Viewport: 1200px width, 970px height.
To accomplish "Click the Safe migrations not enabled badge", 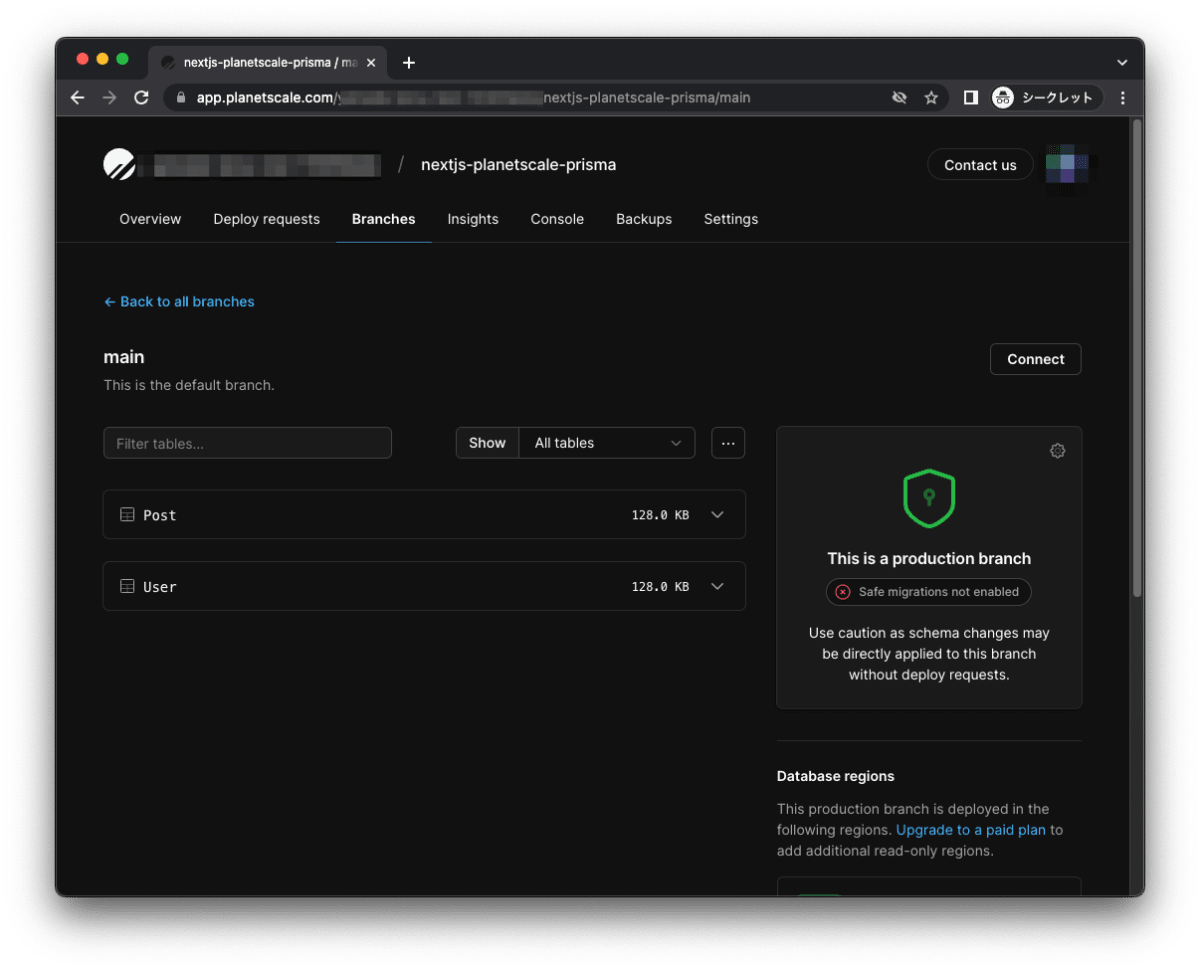I will [928, 592].
